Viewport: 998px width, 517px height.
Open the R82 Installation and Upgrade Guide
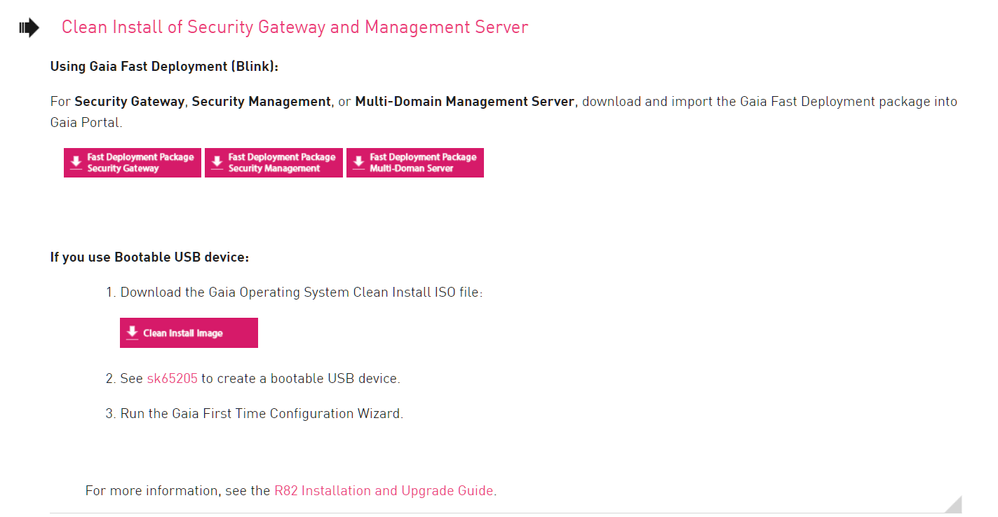pos(383,491)
